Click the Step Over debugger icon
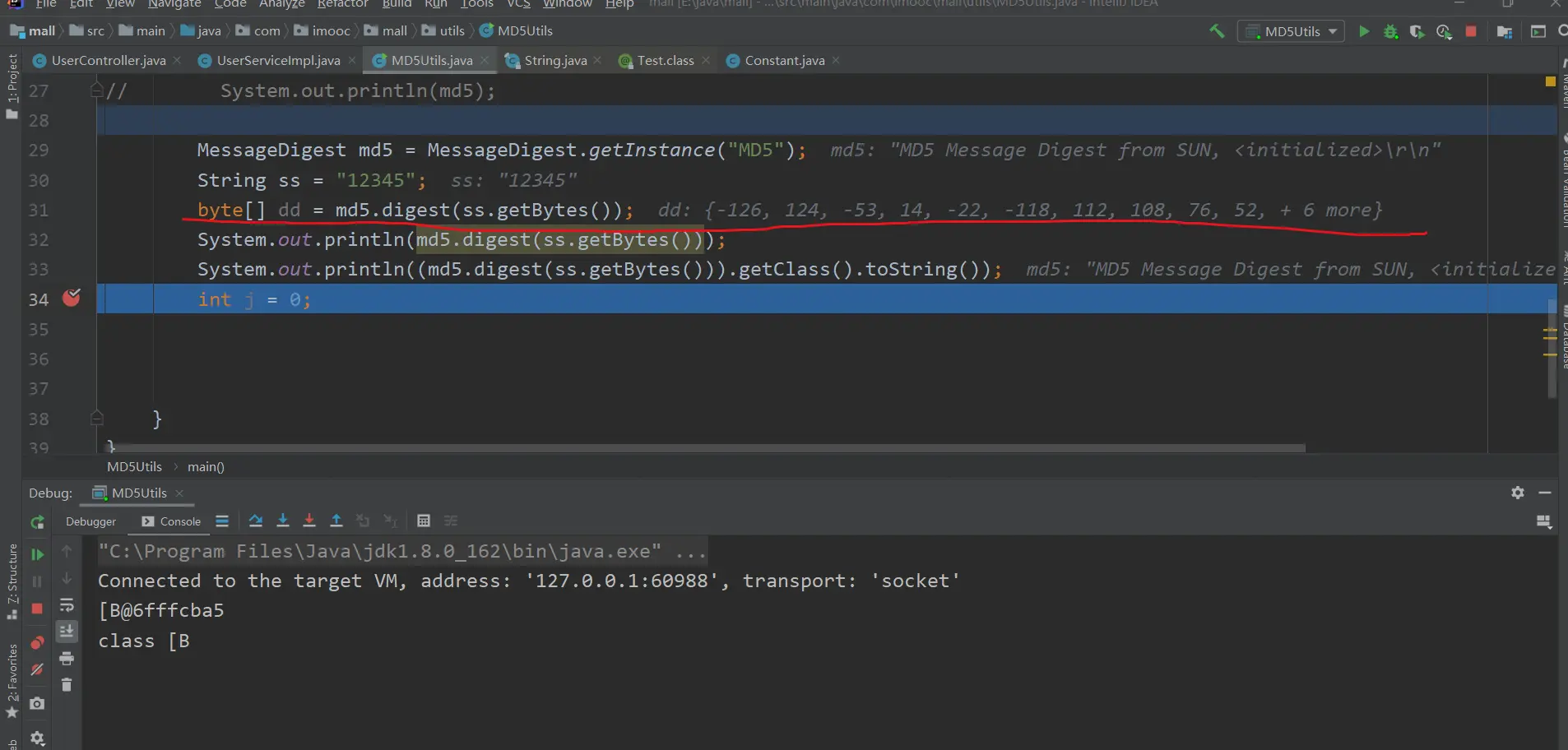The image size is (1568, 750). tap(256, 521)
